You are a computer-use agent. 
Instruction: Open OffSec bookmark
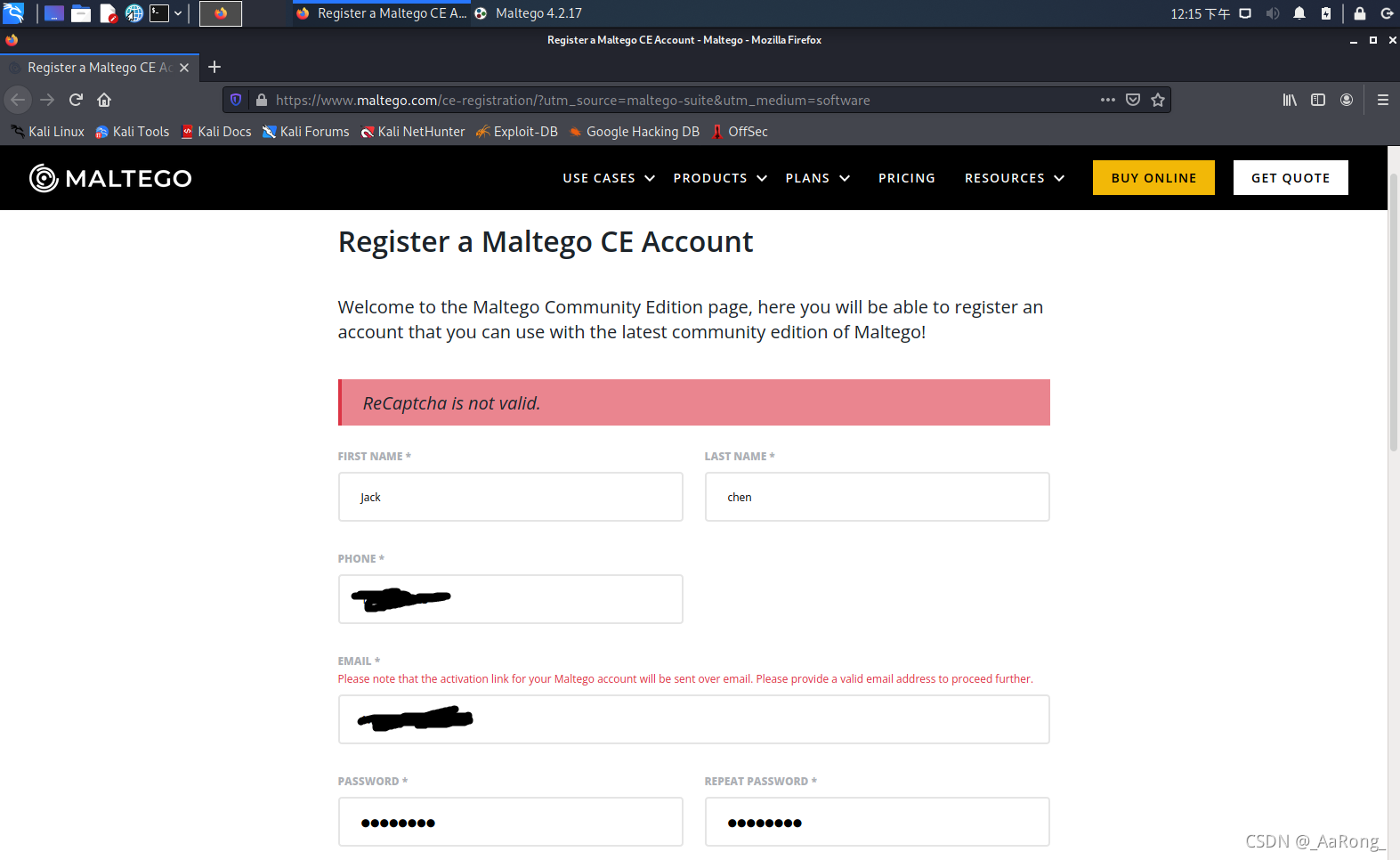point(740,132)
